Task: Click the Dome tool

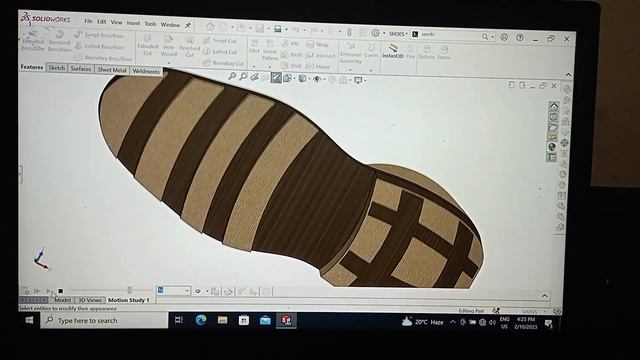Action: pyautogui.click(x=444, y=53)
